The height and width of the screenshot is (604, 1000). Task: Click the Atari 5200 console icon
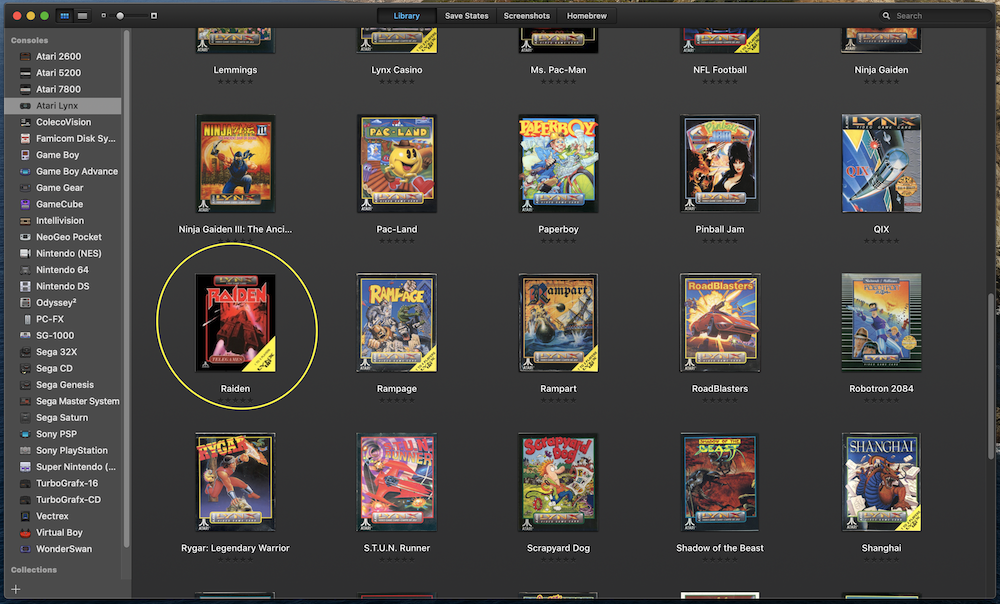pyautogui.click(x=25, y=73)
